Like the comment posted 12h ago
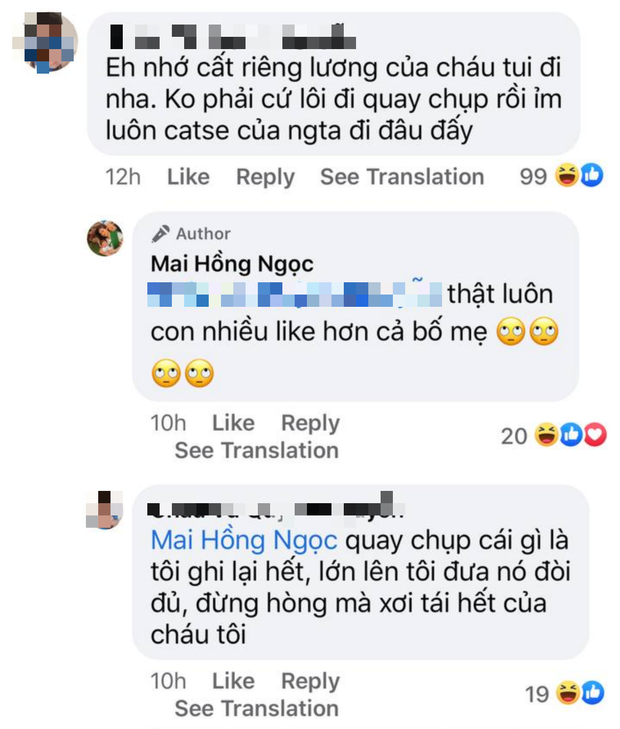This screenshot has height=729, width=620. [188, 177]
